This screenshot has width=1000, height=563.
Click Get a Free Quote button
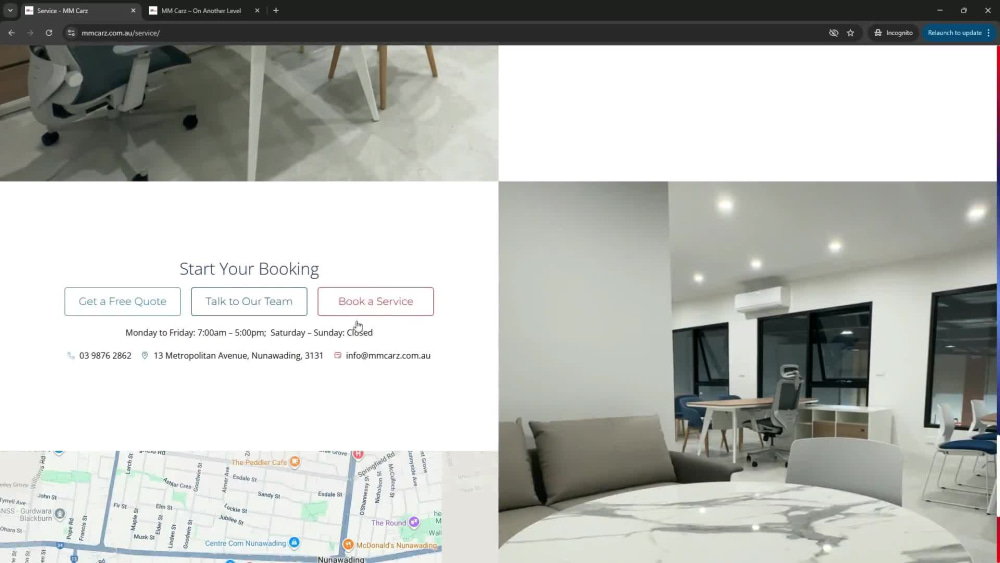point(122,302)
